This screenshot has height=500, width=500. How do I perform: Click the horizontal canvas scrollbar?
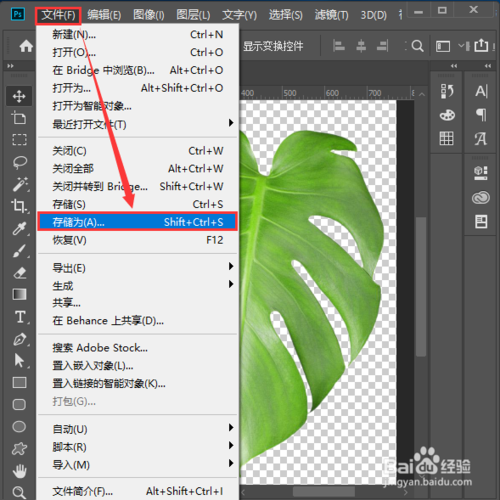point(323,492)
